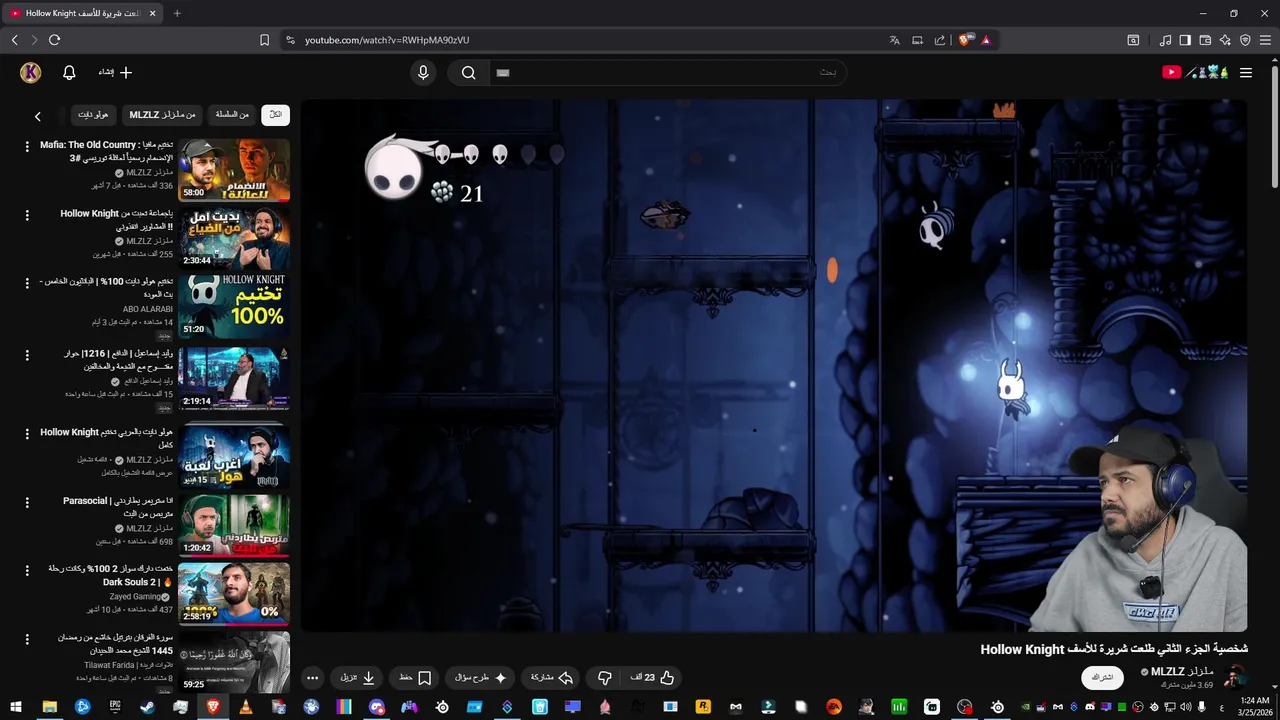Select the 'هولو نايت' filter chip
This screenshot has width=1280, height=720.
(93, 115)
